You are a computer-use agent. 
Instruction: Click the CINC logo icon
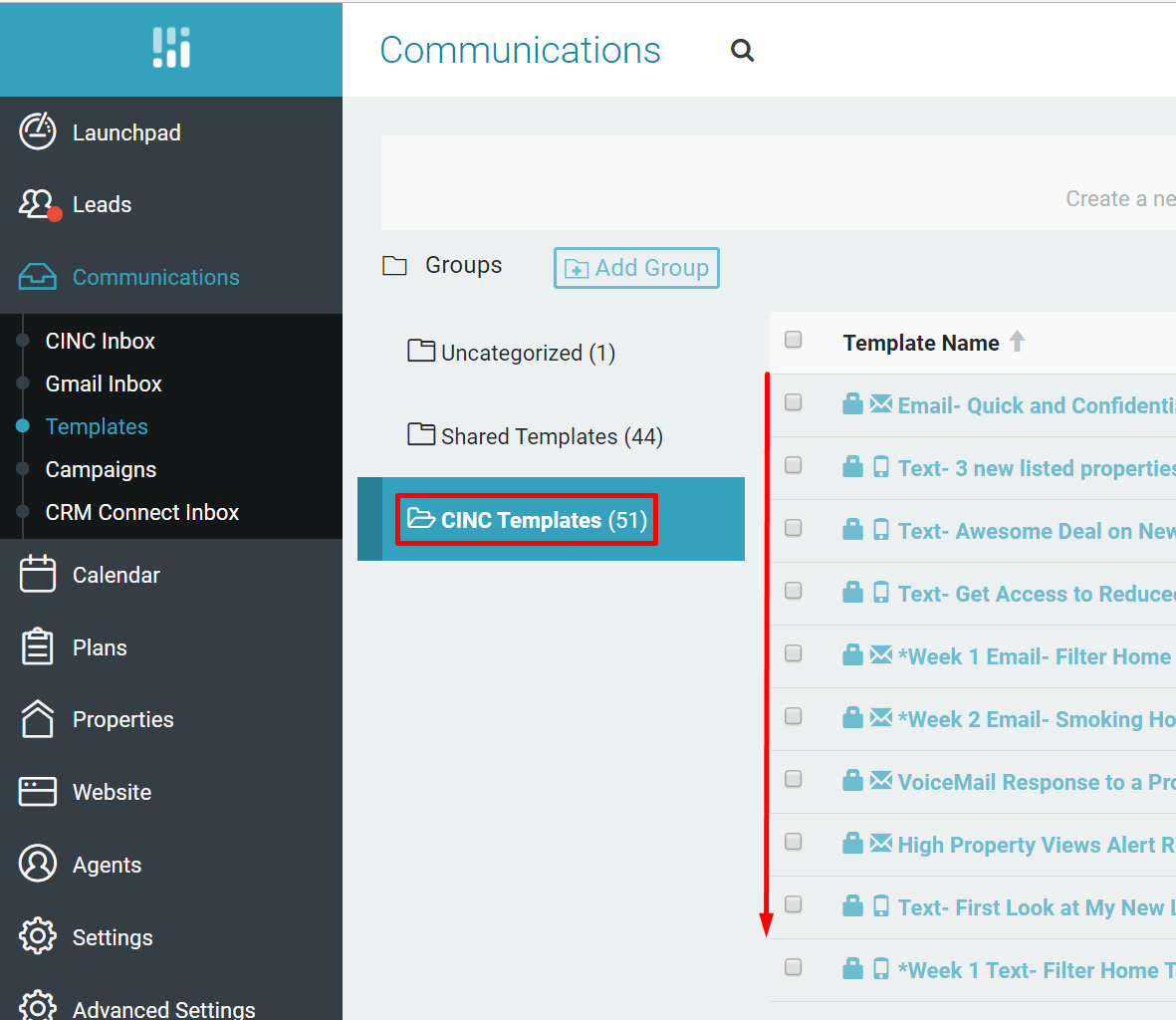pyautogui.click(x=171, y=47)
